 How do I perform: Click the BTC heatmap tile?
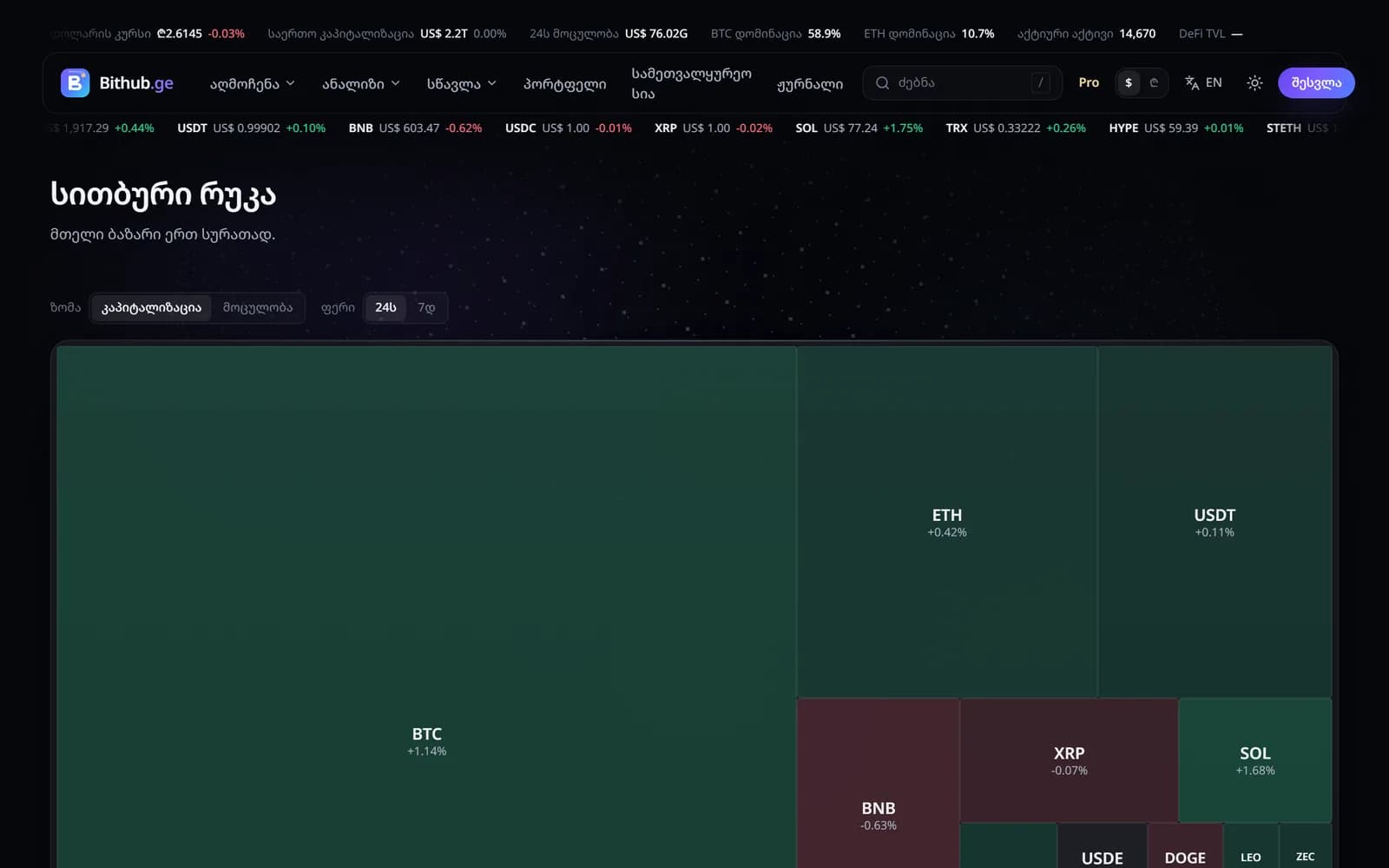426,608
